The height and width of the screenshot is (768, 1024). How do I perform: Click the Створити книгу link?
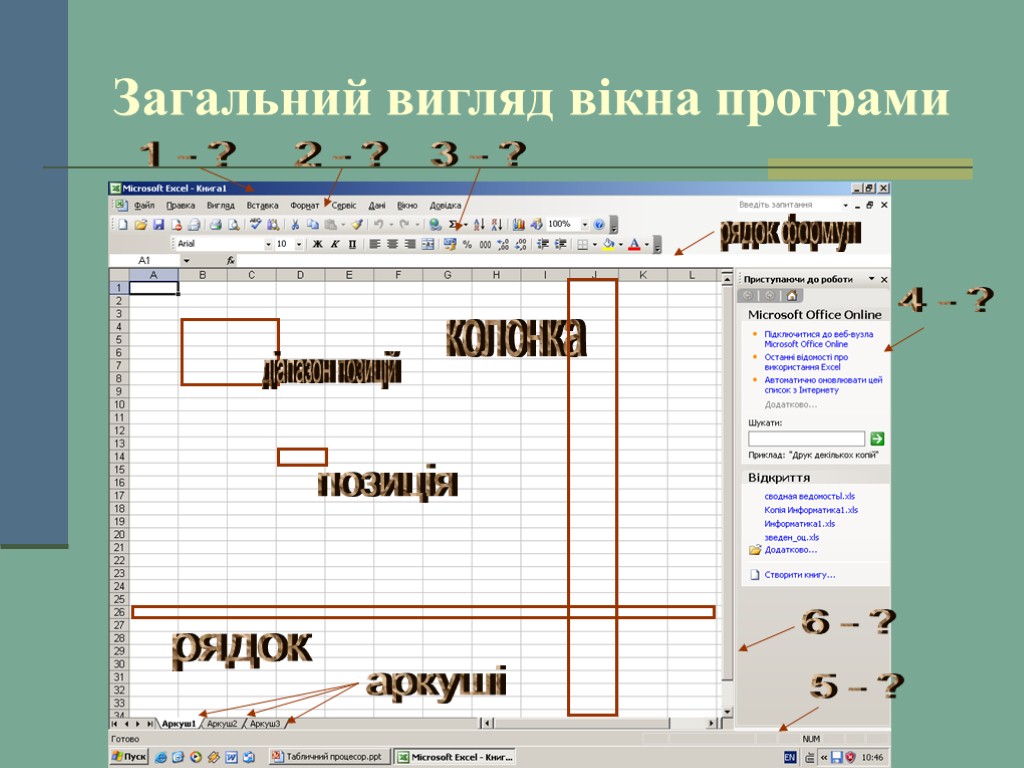[x=799, y=575]
